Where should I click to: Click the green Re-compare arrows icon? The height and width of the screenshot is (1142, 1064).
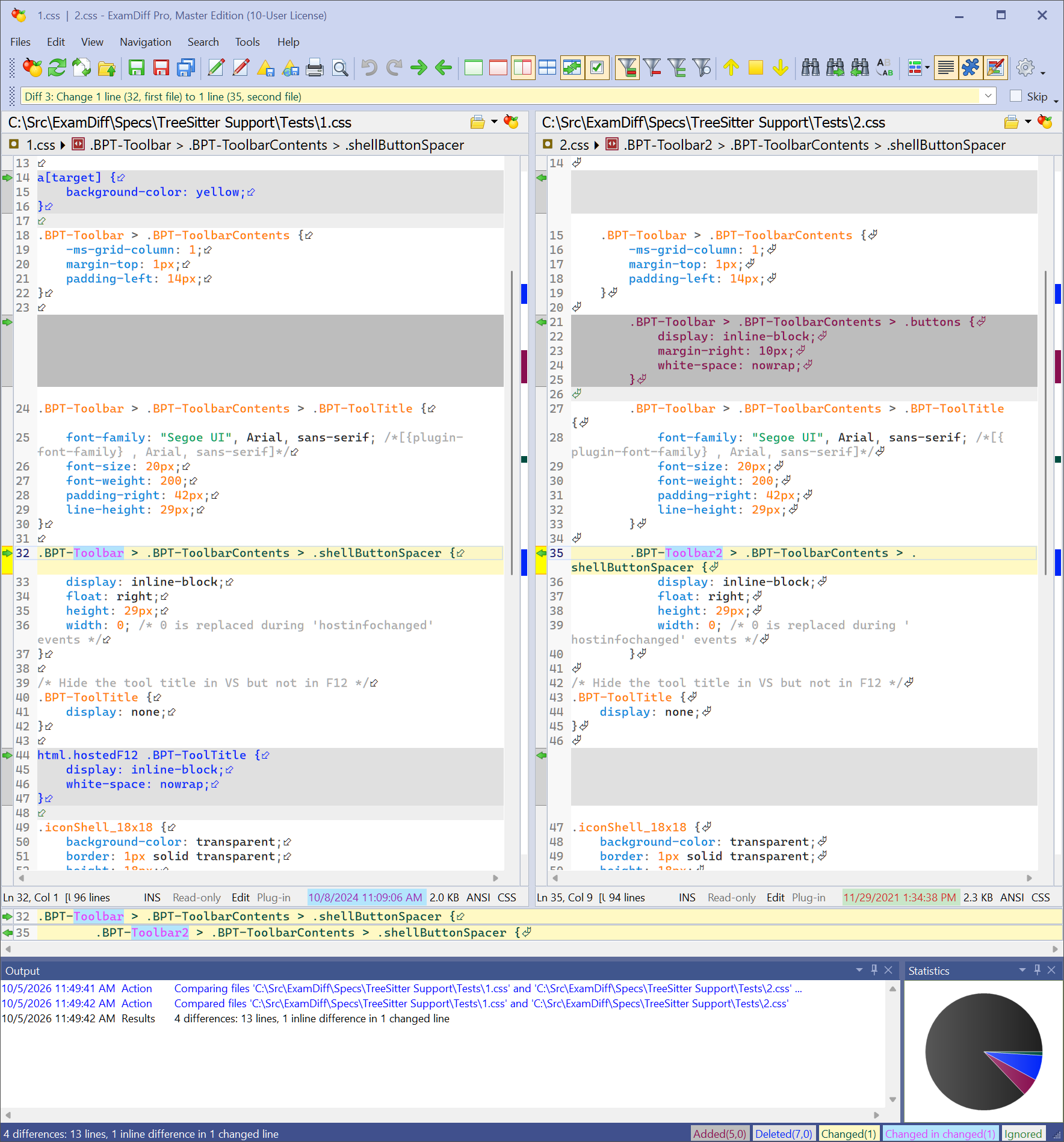coord(57,67)
